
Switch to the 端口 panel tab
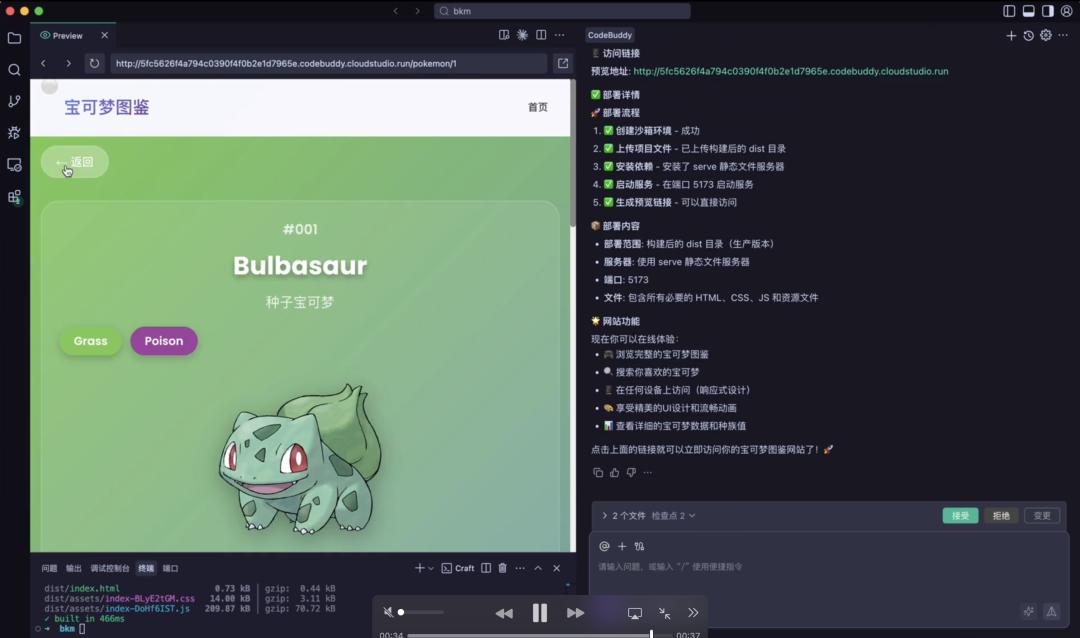coord(170,568)
